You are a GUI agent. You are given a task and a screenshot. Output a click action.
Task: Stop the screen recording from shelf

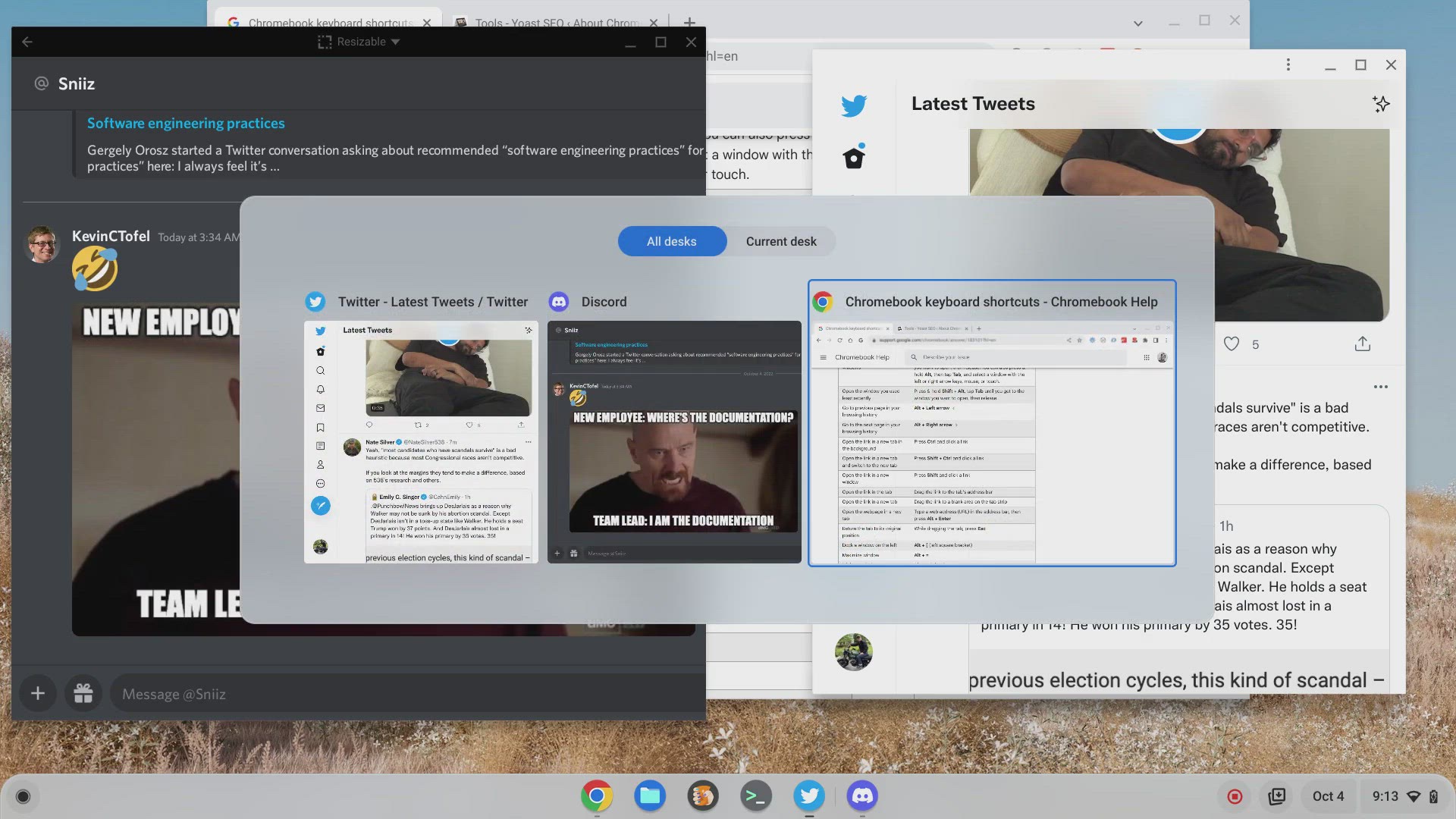[x=1235, y=796]
